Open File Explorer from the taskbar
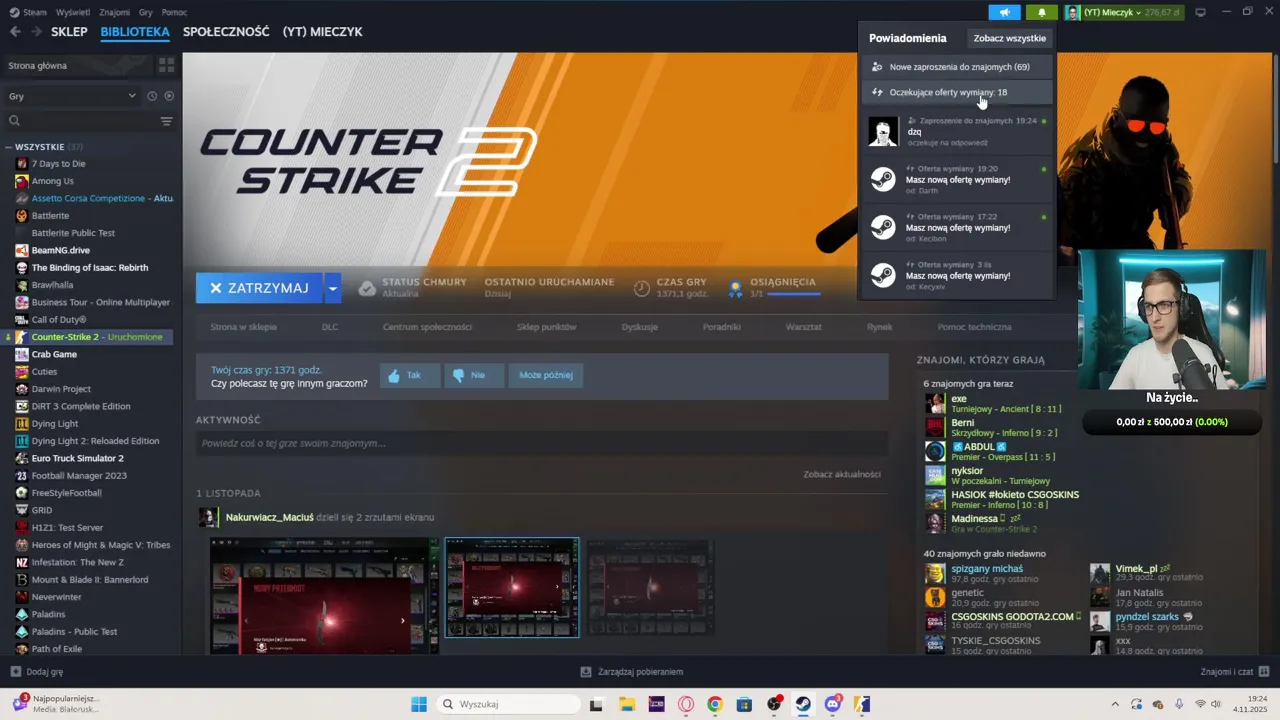Viewport: 1280px width, 720px height. (x=626, y=704)
